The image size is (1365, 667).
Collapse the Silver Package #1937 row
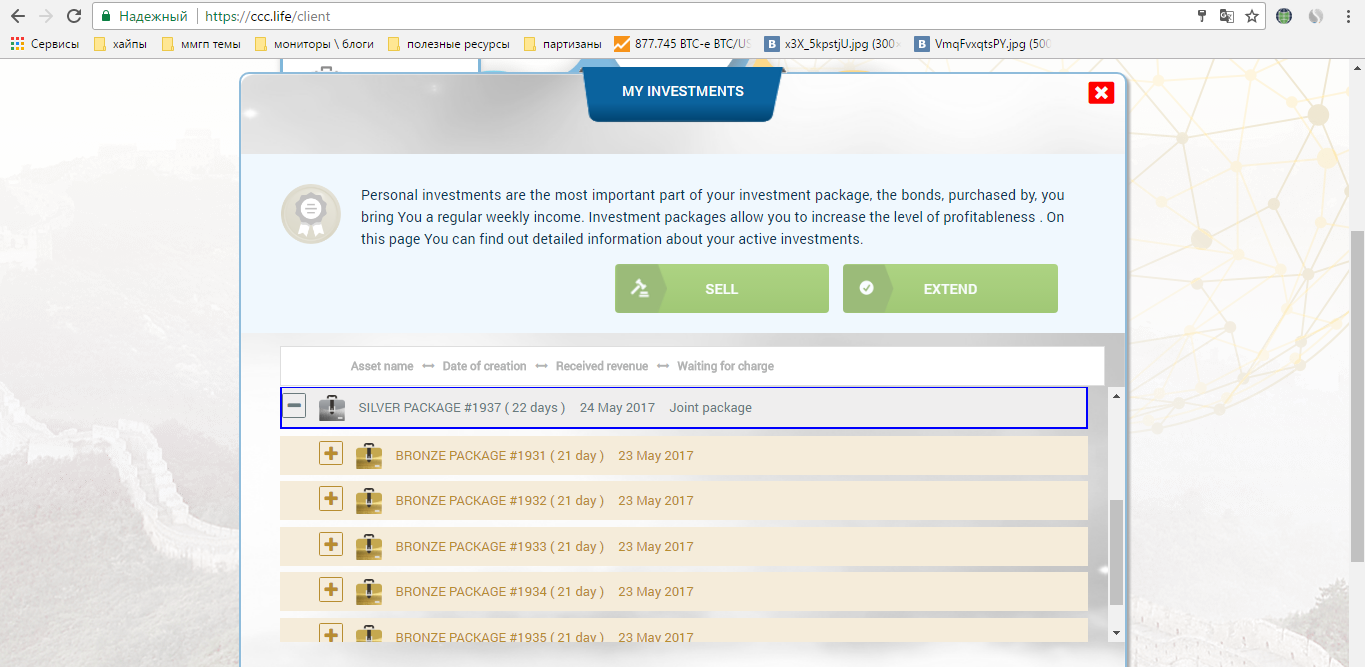pos(295,407)
